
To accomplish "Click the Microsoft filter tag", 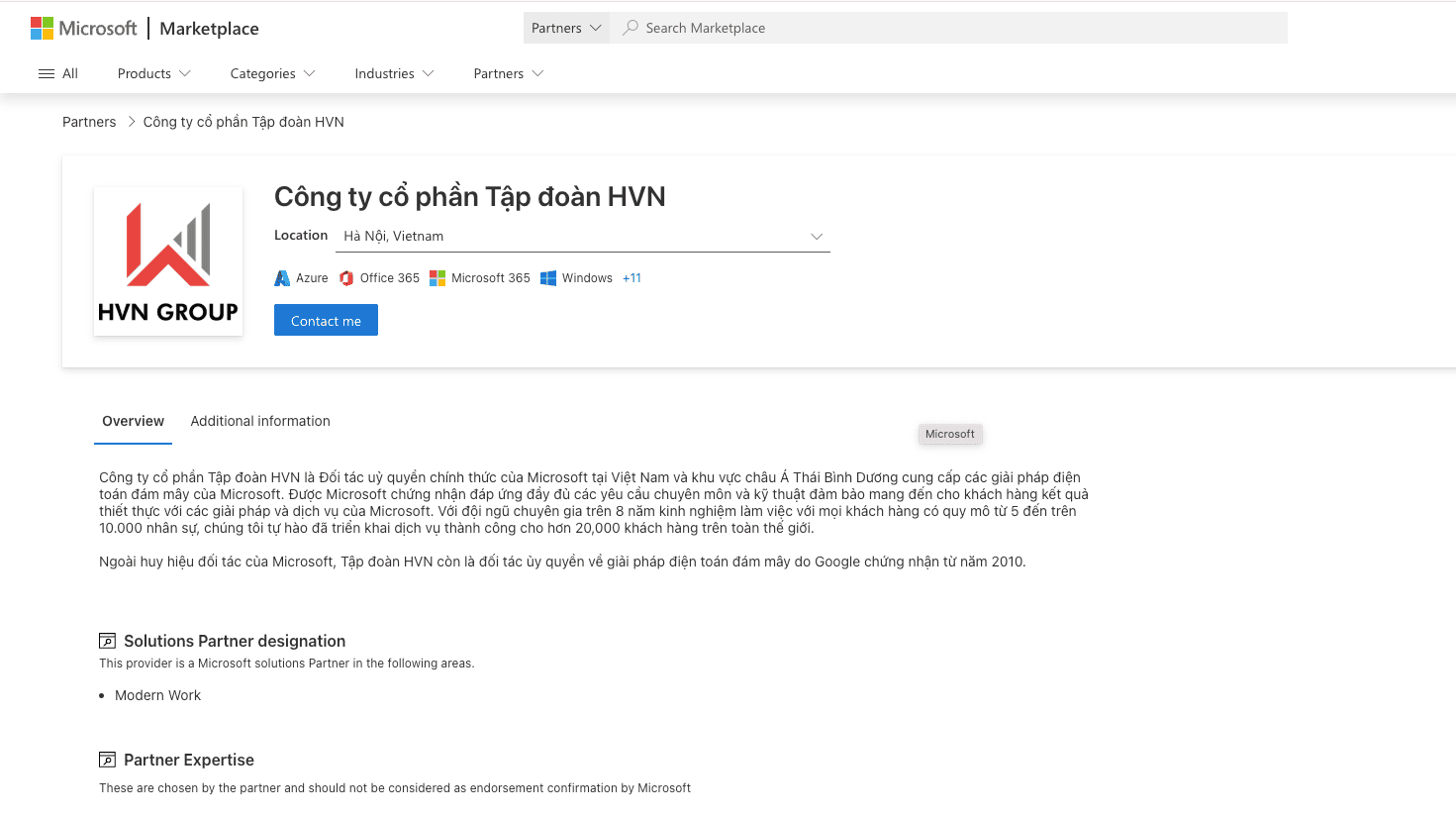I will click(x=949, y=434).
